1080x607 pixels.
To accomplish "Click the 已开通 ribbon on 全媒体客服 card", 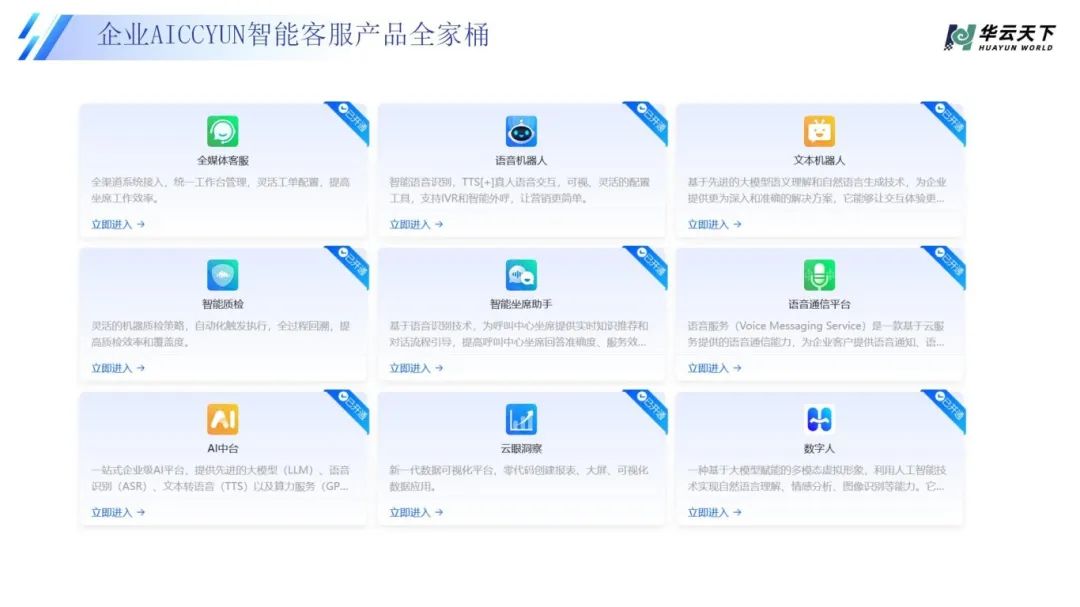I will click(x=350, y=119).
